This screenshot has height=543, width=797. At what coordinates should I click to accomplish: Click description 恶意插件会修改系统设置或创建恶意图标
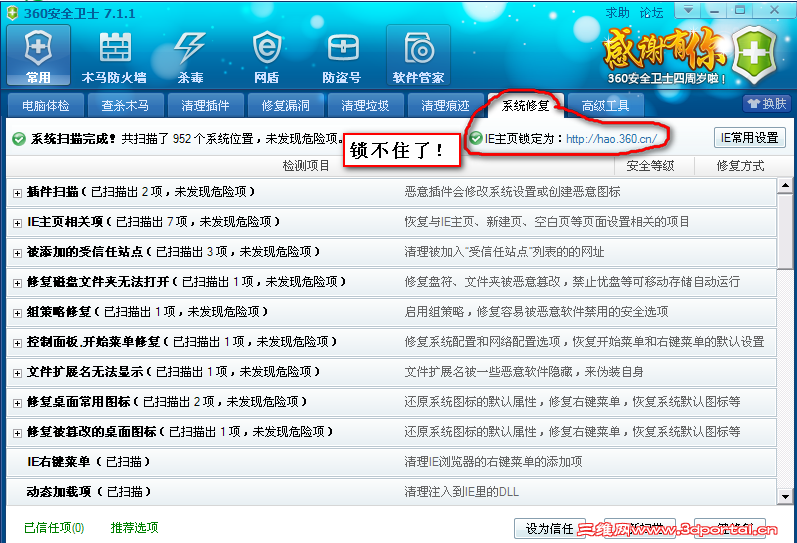coord(512,192)
